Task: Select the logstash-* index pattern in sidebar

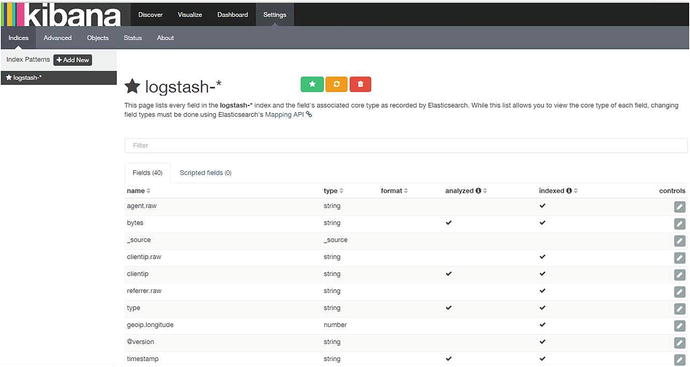Action: pos(59,78)
